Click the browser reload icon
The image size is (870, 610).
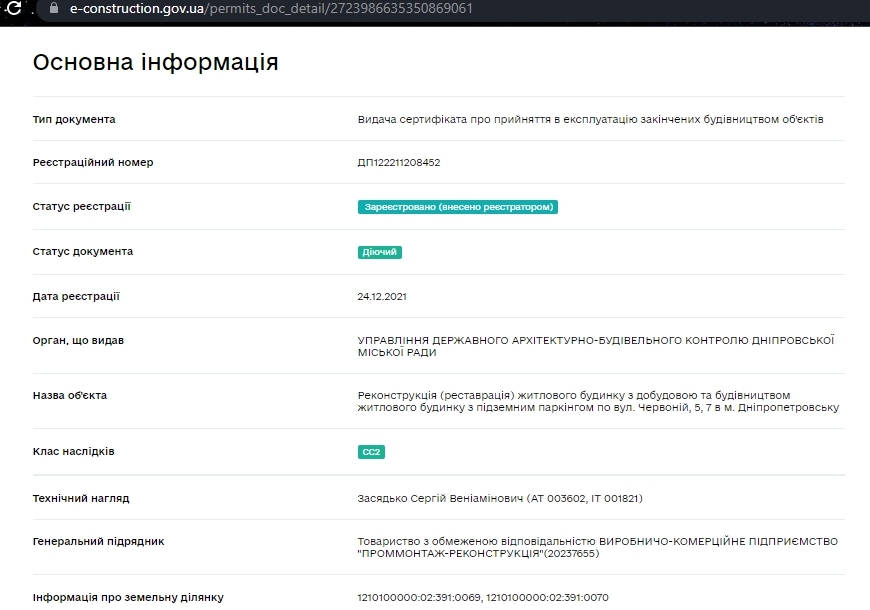(13, 8)
